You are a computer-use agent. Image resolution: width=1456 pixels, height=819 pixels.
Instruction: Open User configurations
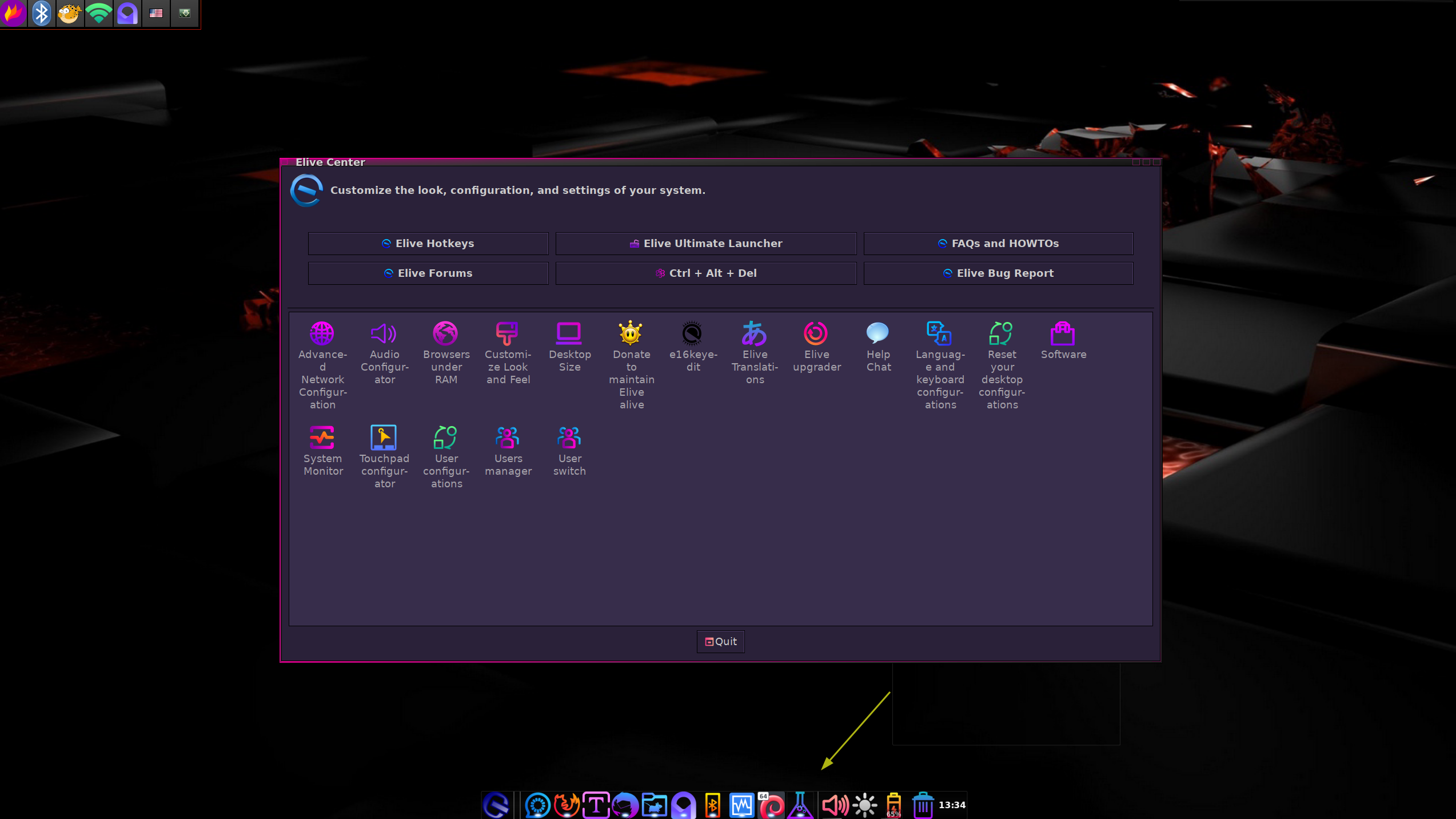(446, 456)
